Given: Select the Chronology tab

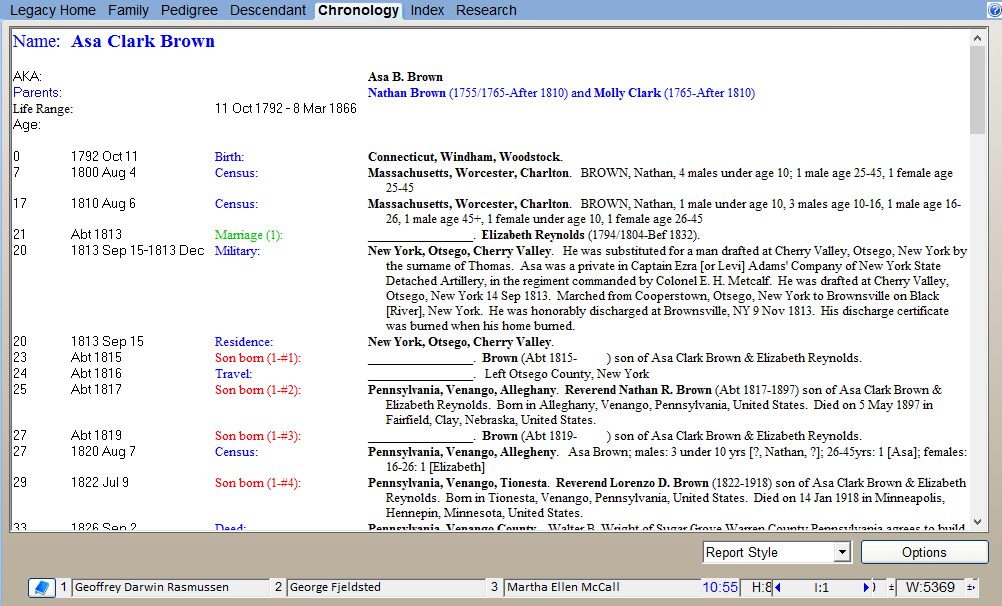Looking at the screenshot, I should (358, 10).
